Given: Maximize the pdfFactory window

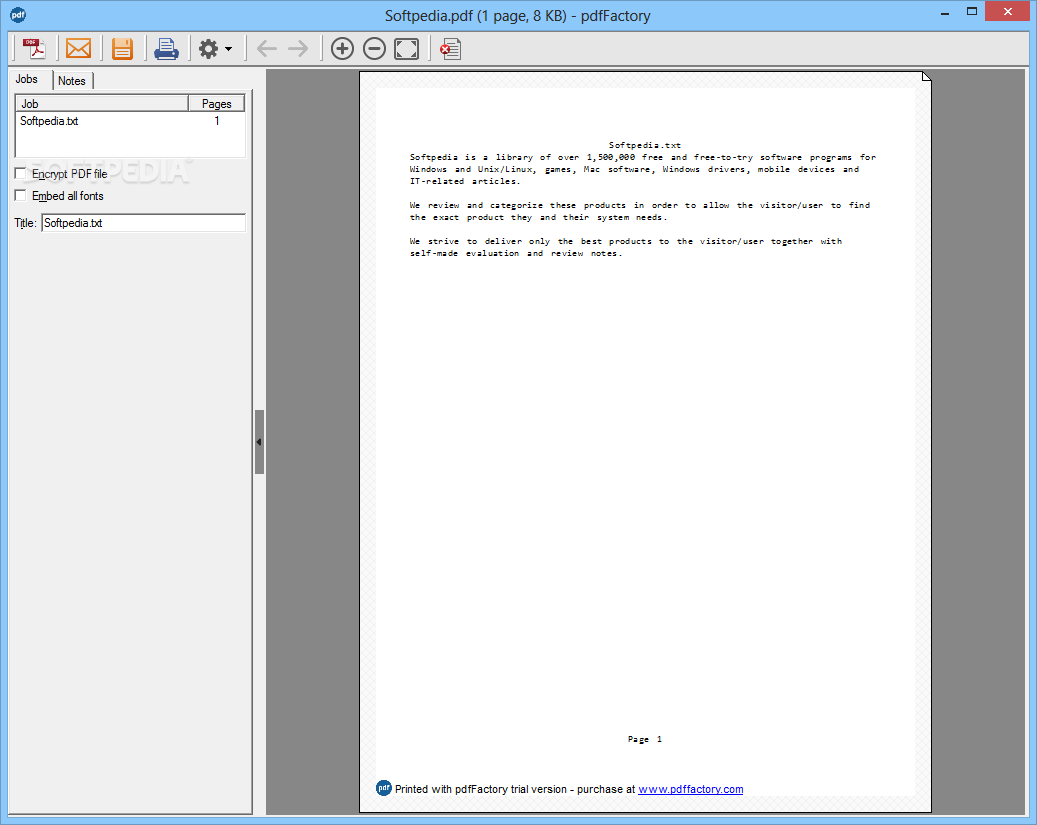Looking at the screenshot, I should [x=972, y=12].
